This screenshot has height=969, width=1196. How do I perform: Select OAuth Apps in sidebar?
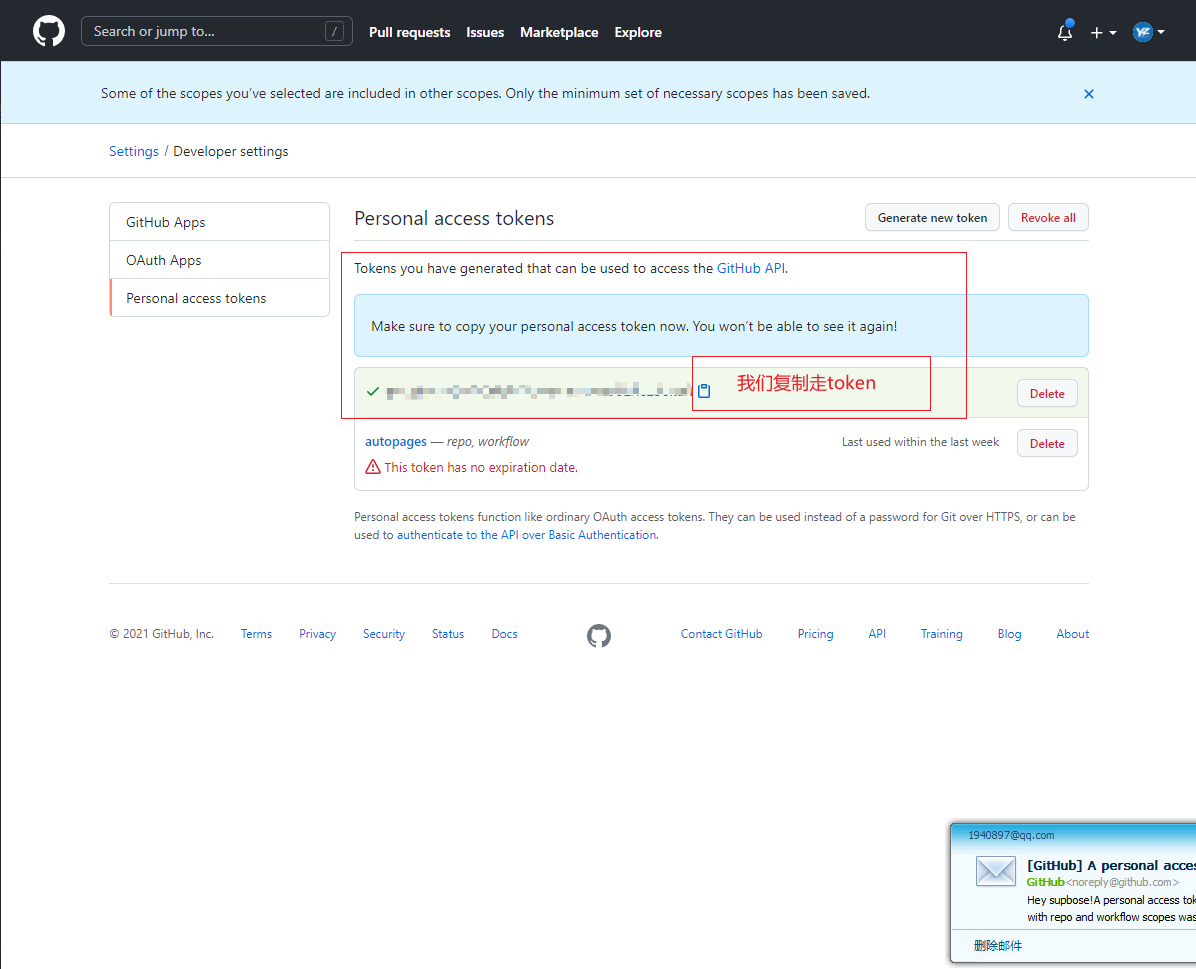tap(220, 260)
